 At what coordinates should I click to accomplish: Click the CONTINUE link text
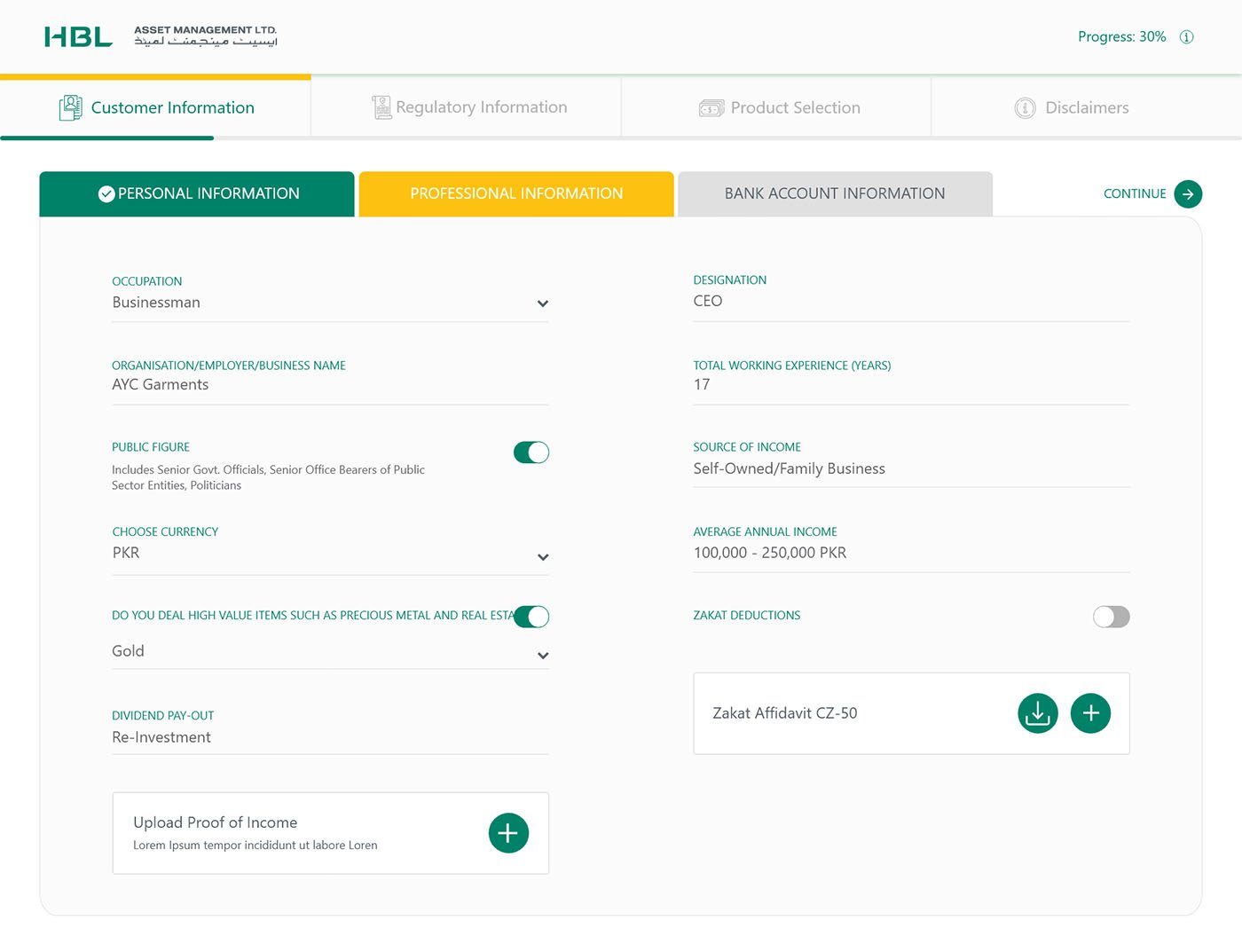pos(1135,193)
